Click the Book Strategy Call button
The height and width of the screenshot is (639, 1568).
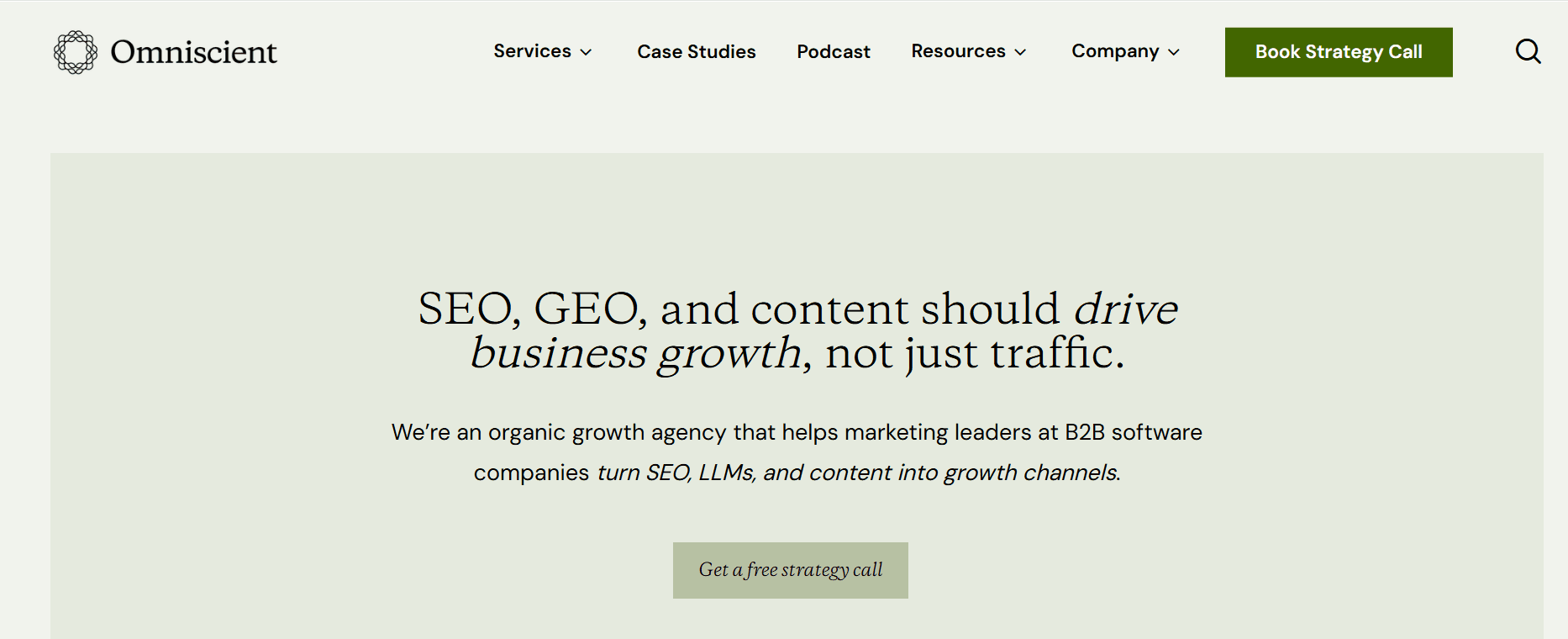click(1338, 51)
